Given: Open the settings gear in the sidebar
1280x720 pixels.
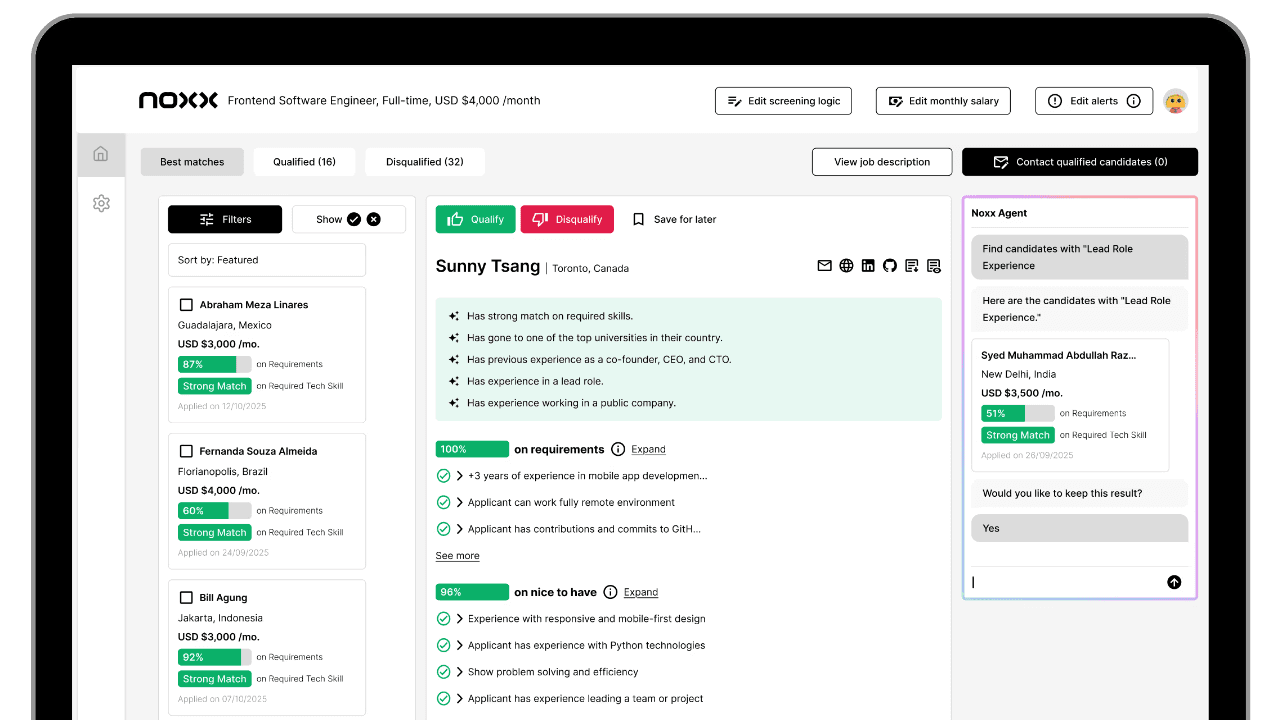Looking at the screenshot, I should point(101,203).
